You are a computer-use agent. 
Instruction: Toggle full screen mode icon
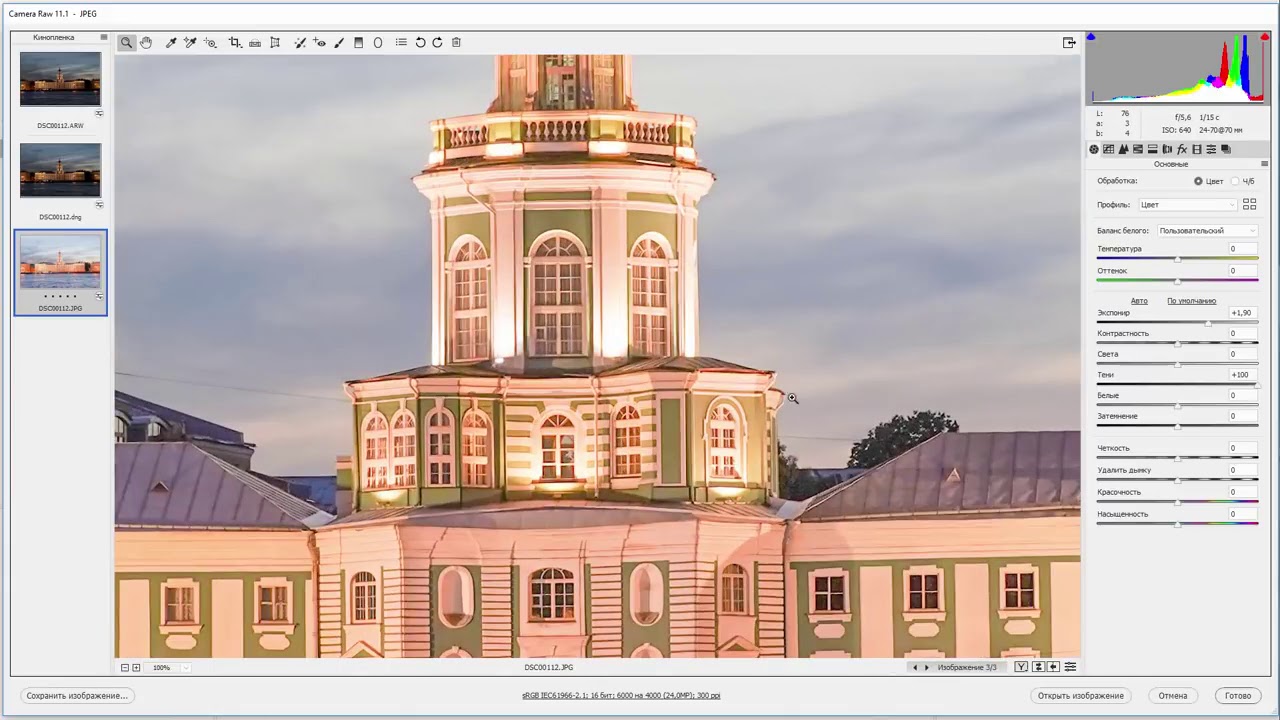(1069, 43)
